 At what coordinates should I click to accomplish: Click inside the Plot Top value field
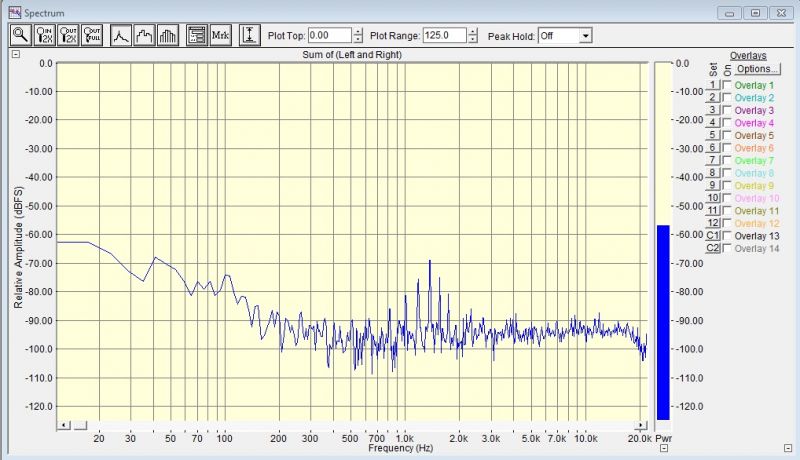point(330,36)
